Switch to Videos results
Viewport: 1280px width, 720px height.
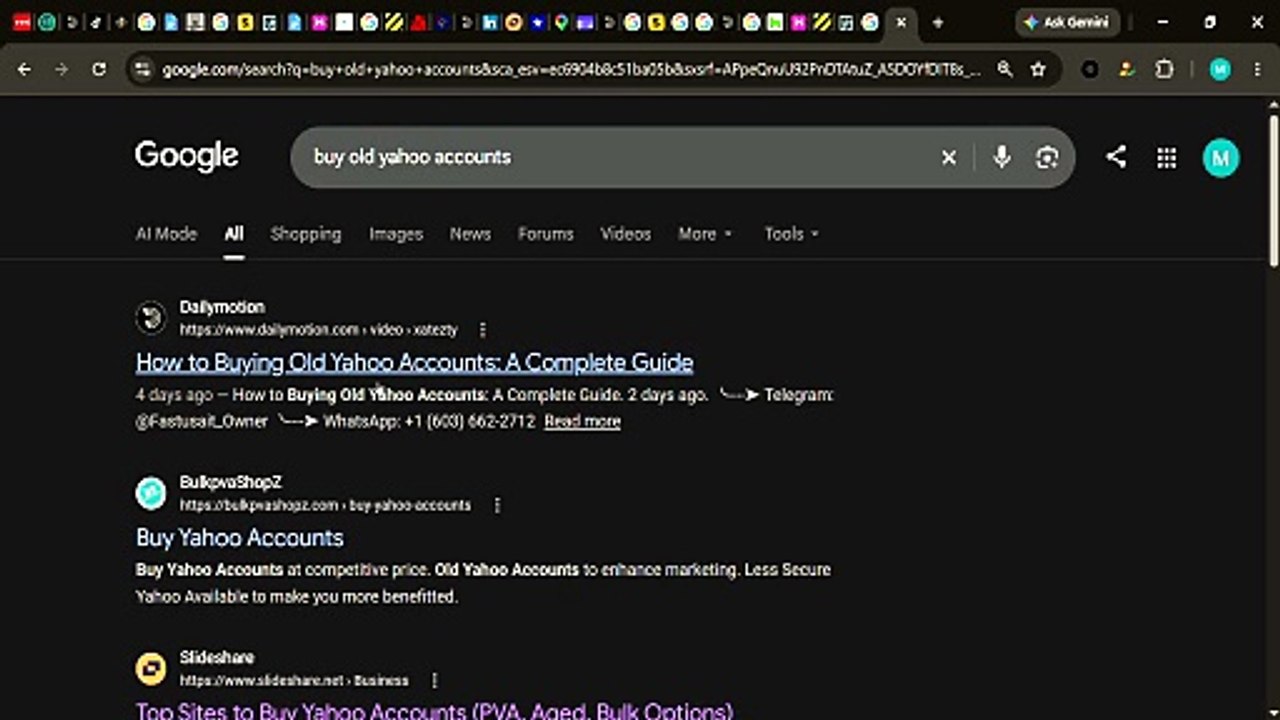pos(625,233)
